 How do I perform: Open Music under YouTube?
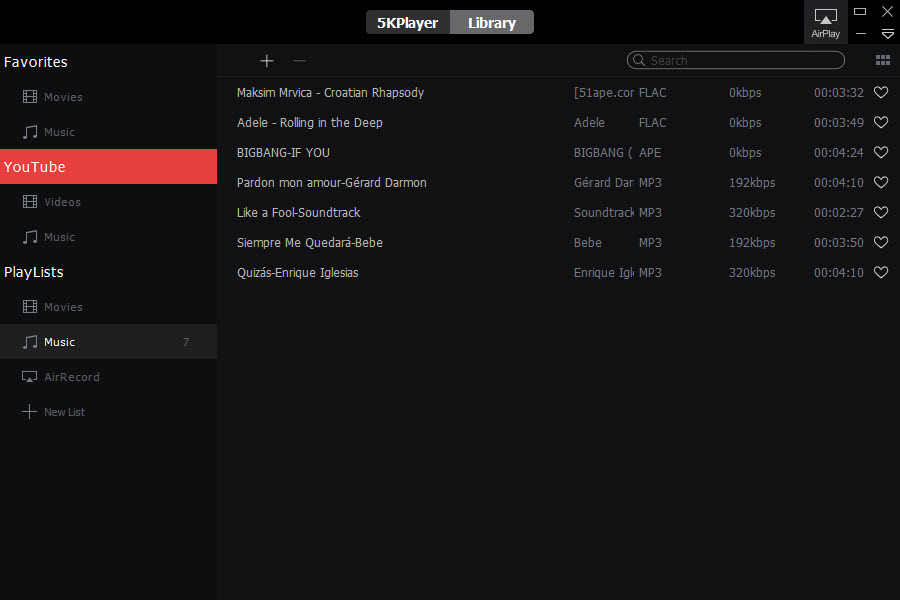108,237
